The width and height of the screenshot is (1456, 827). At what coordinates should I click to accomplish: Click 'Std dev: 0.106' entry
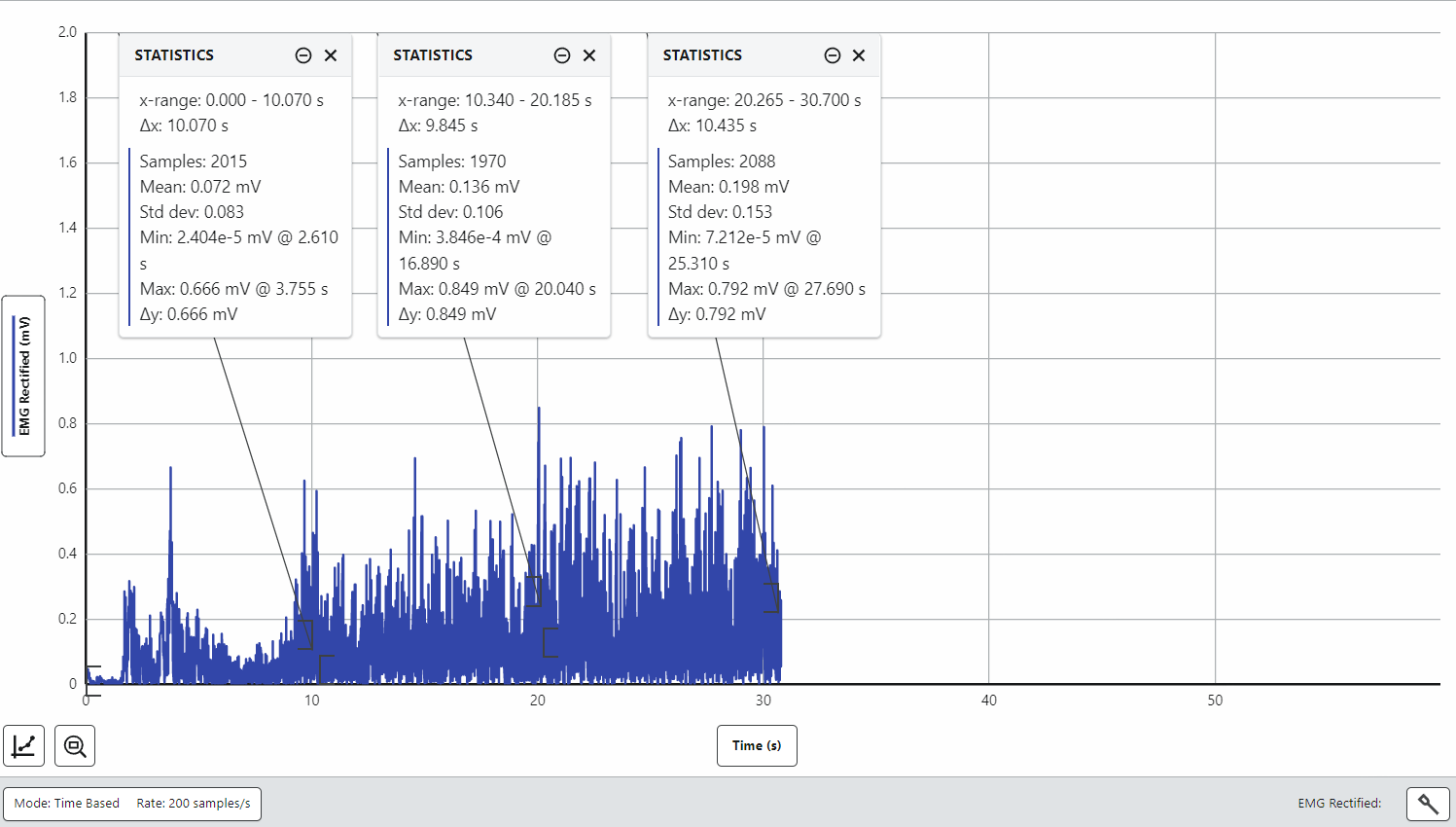450,212
